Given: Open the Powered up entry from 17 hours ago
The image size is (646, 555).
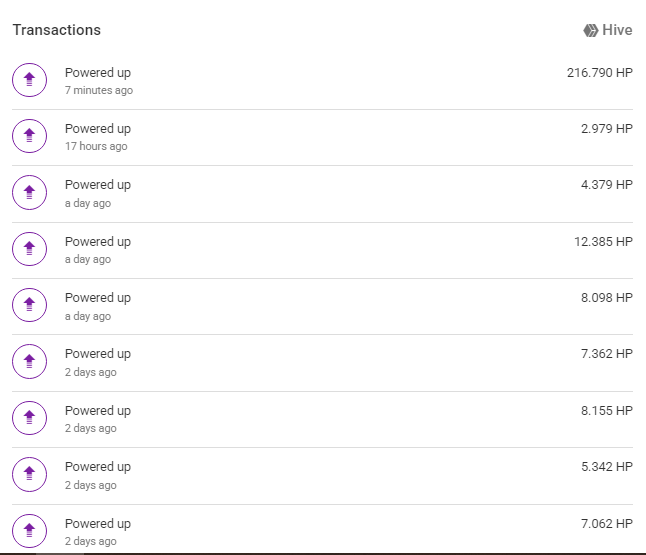Looking at the screenshot, I should click(x=98, y=129).
